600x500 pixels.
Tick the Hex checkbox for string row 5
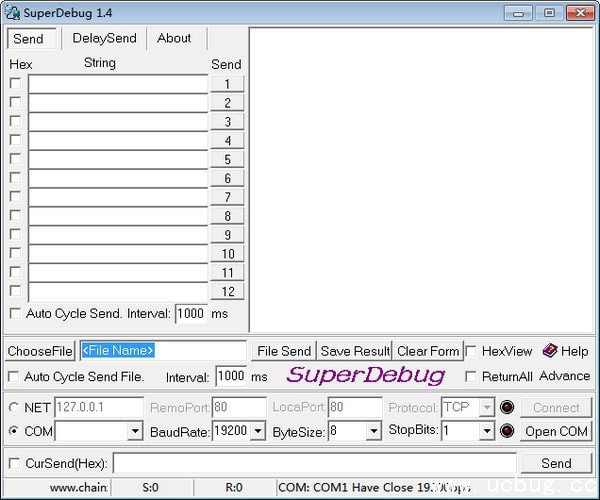(x=15, y=159)
